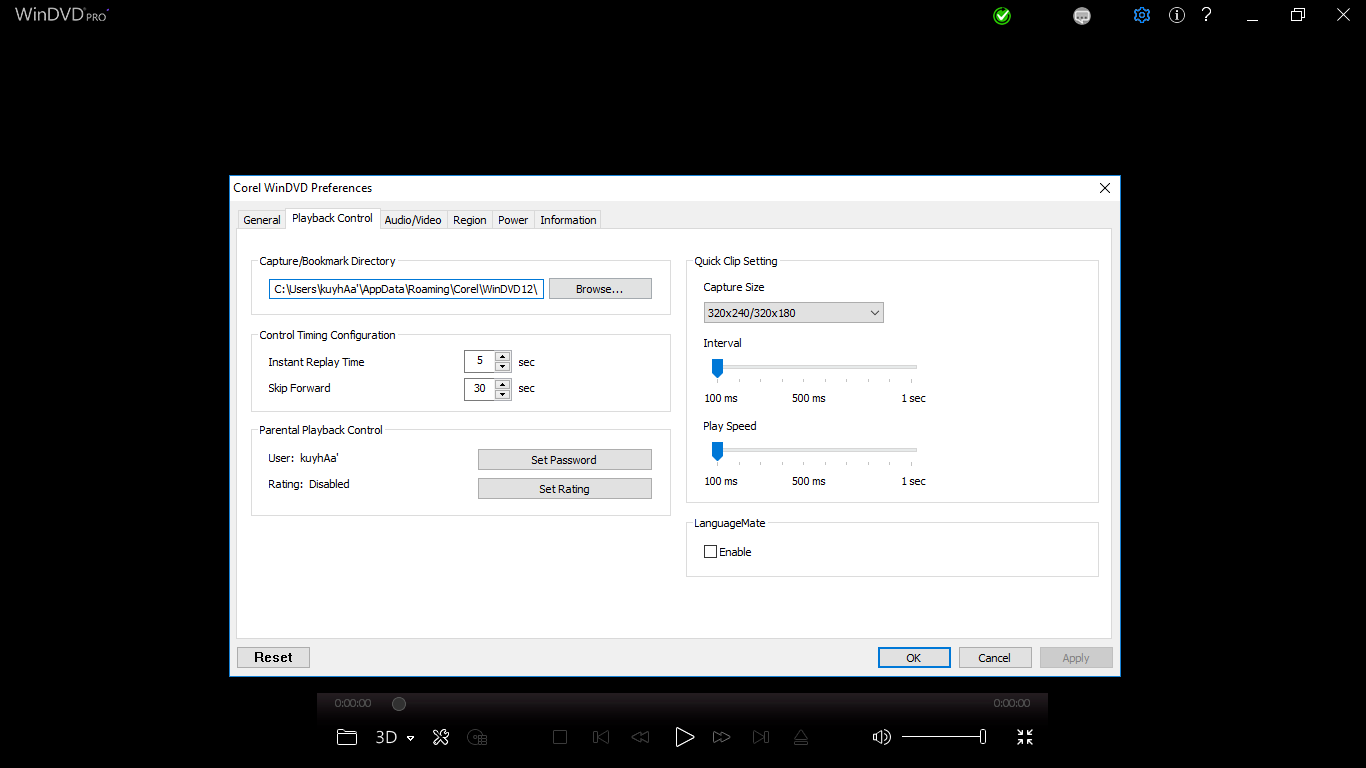1366x768 pixels.
Task: Switch to the Region tab
Action: (470, 220)
